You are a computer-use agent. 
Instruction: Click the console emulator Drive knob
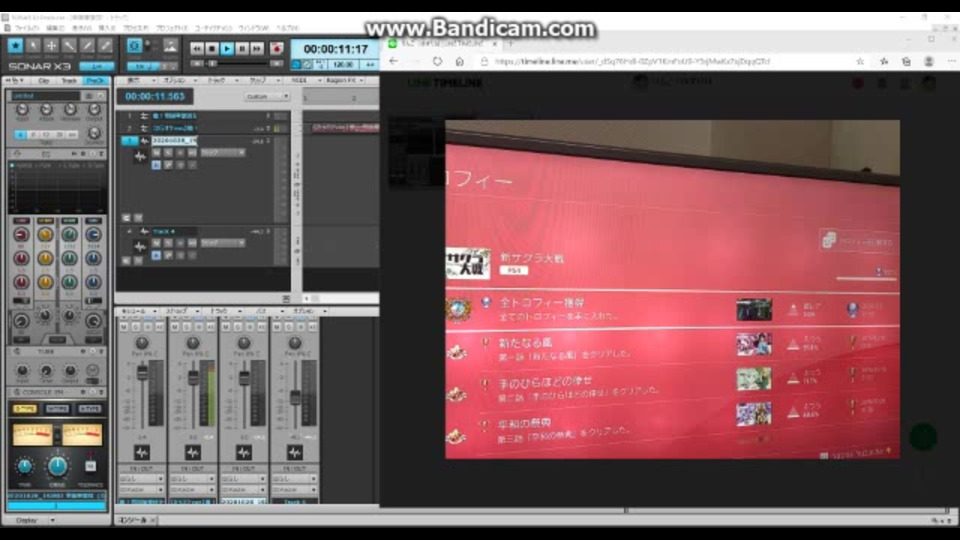57,466
